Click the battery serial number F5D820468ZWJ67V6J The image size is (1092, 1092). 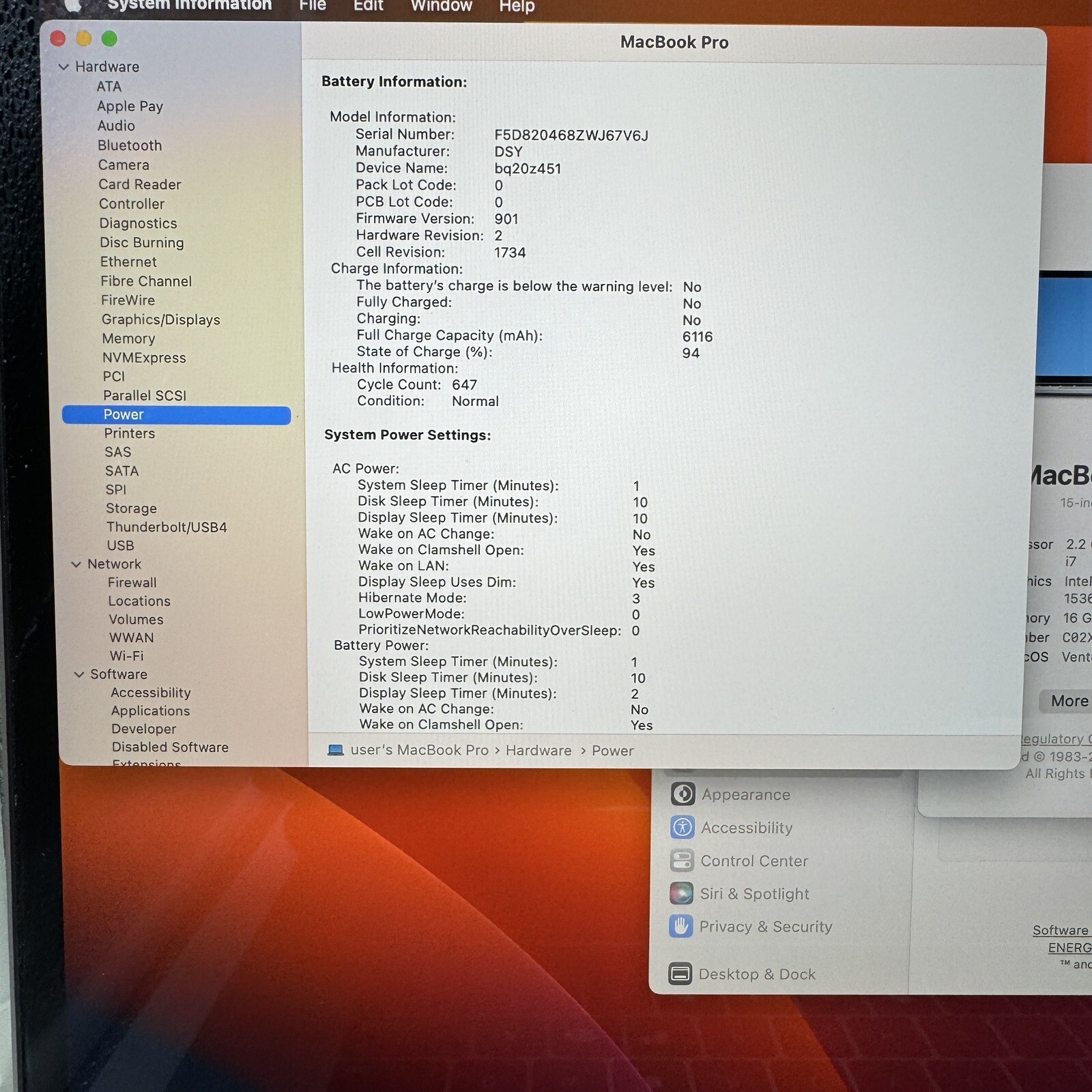tap(571, 135)
